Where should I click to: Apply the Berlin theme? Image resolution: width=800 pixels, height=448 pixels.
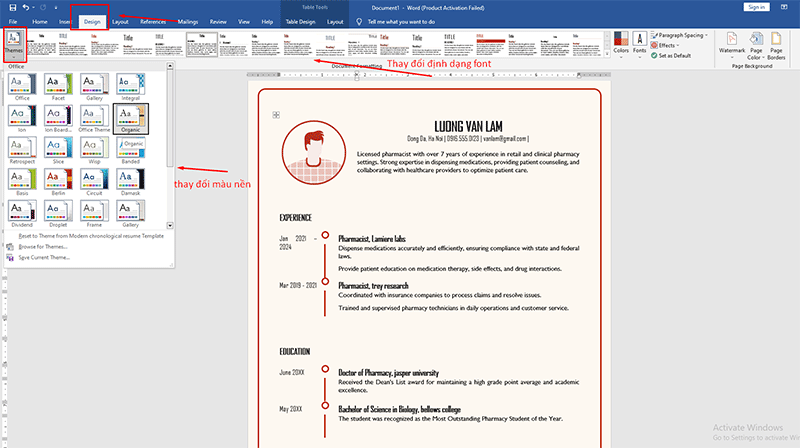(x=58, y=182)
